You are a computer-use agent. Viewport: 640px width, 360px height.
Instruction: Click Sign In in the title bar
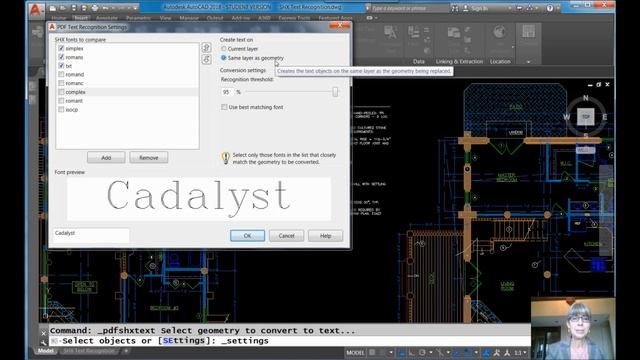click(x=479, y=8)
